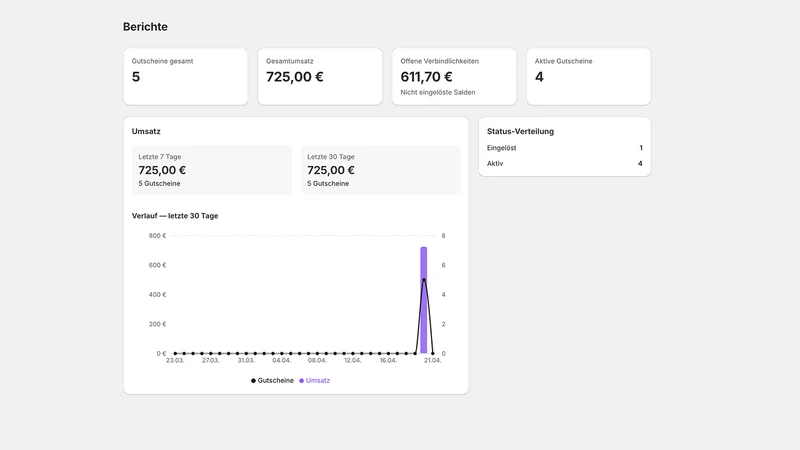Image resolution: width=800 pixels, height=450 pixels.
Task: Click the Umsatz section heading
Action: click(x=146, y=131)
